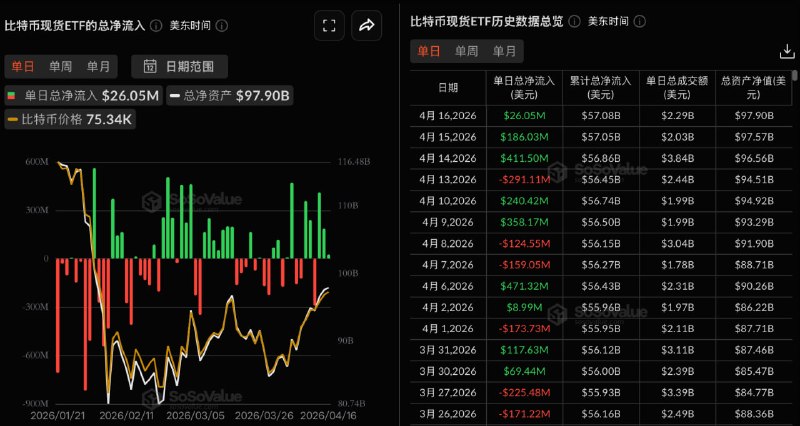The height and width of the screenshot is (426, 800).
Task: Click the 单日总成交额 (美元) column header
Action: click(x=677, y=88)
